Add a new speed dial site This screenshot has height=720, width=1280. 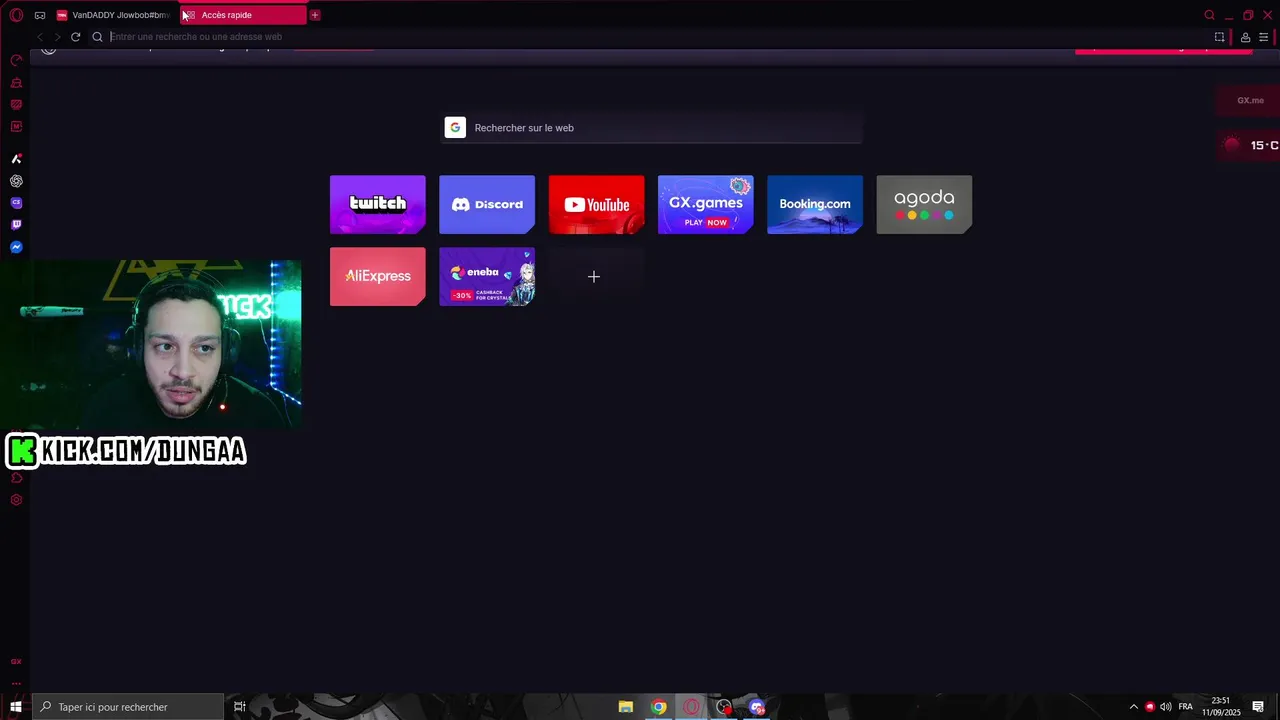coord(594,276)
